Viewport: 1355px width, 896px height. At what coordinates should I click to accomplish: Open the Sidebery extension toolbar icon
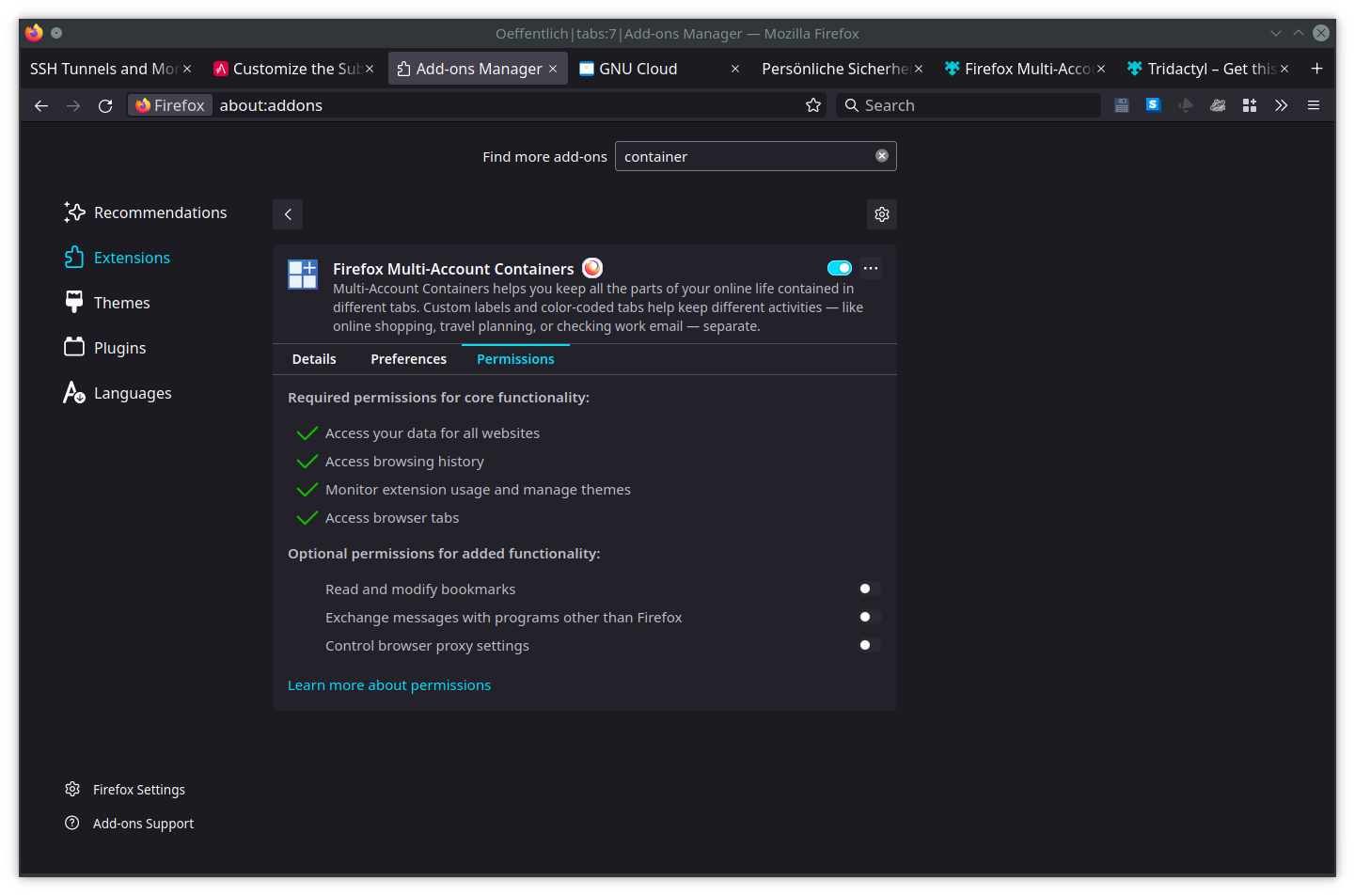(1153, 104)
